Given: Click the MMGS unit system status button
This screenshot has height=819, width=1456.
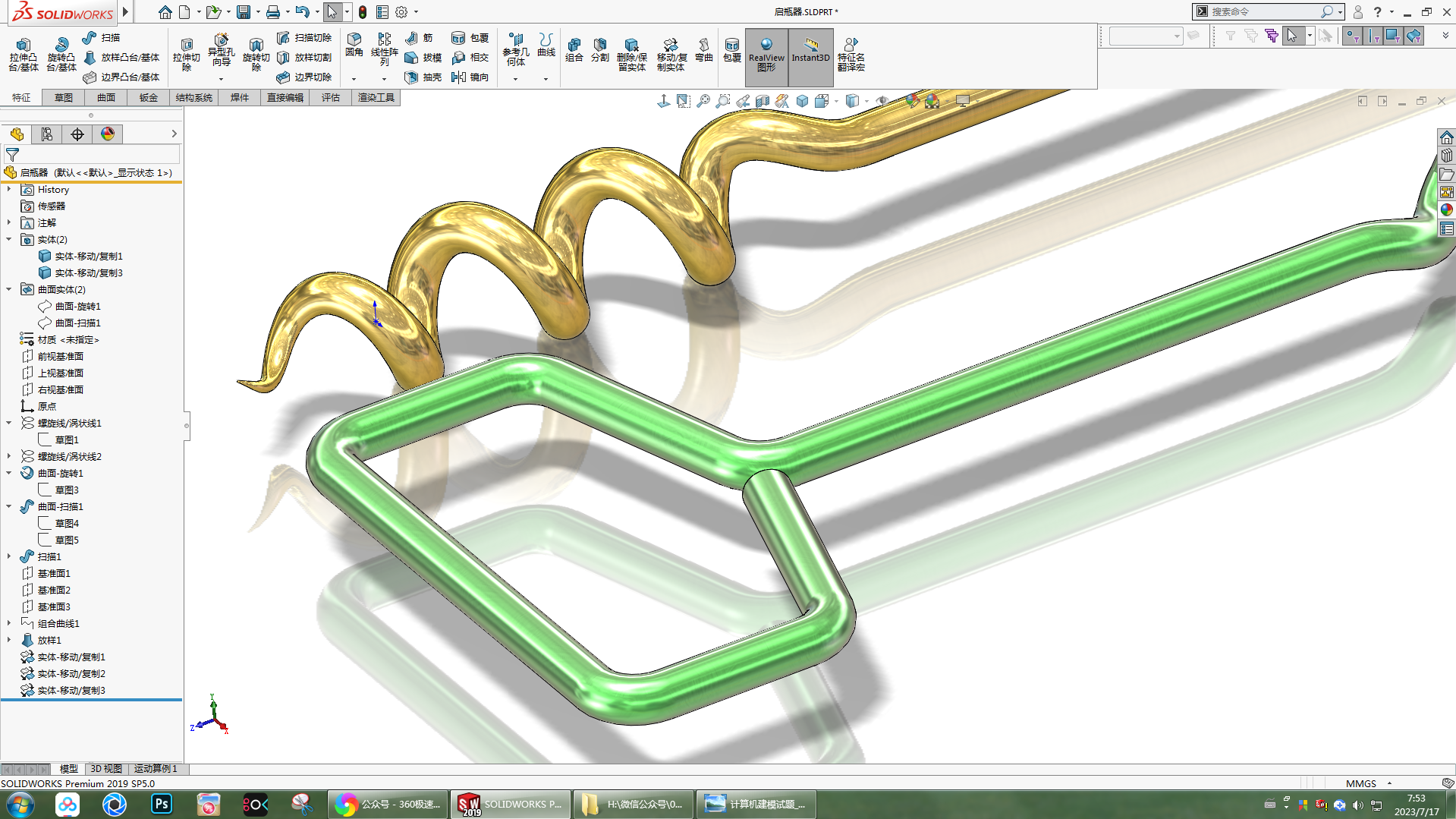Looking at the screenshot, I should (1361, 783).
